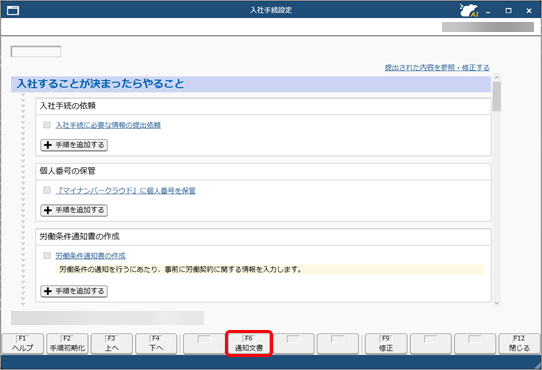Minimize the 入社手続設定 window
The height and width of the screenshot is (370, 542).
tap(488, 11)
